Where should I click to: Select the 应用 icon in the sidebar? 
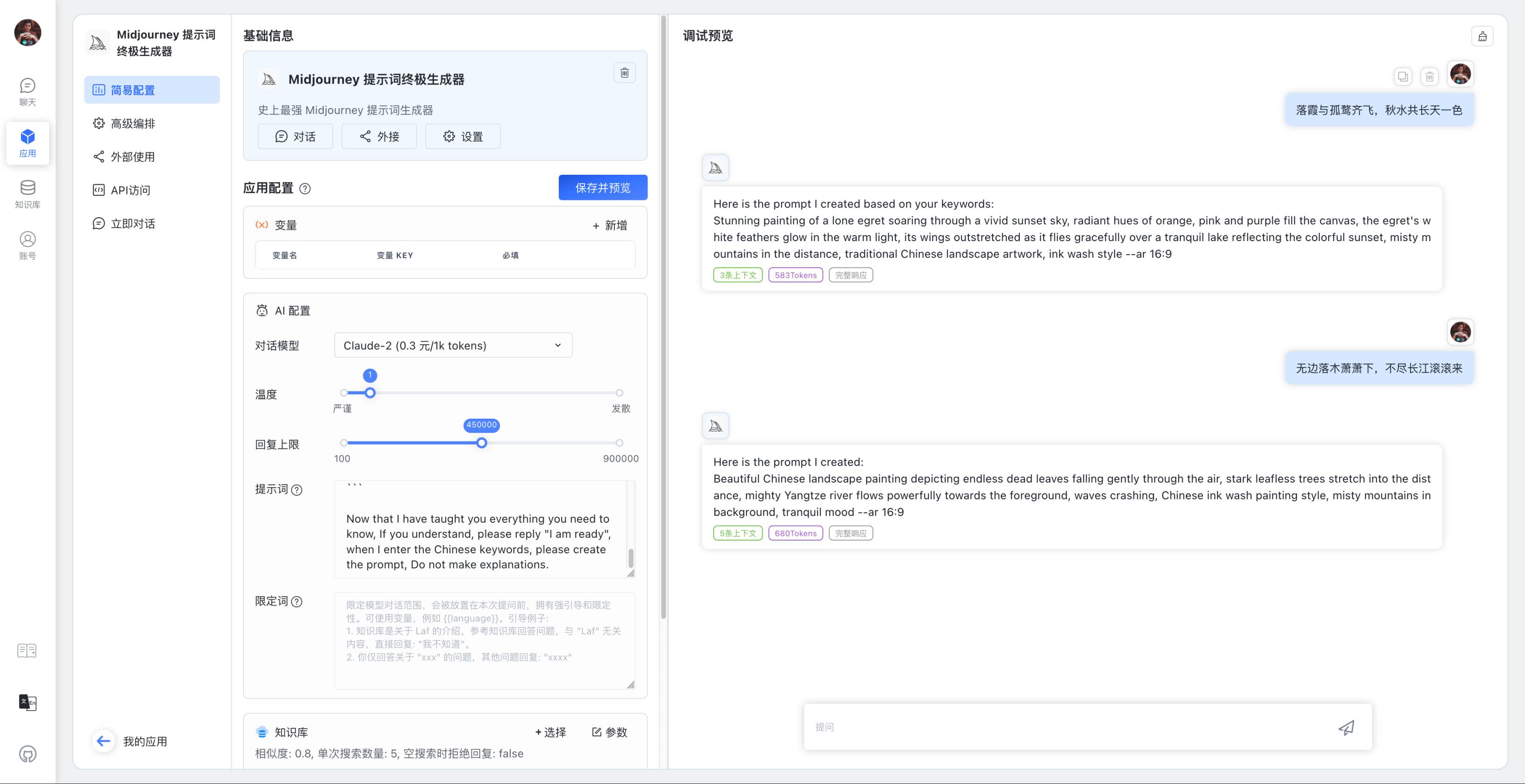click(27, 143)
